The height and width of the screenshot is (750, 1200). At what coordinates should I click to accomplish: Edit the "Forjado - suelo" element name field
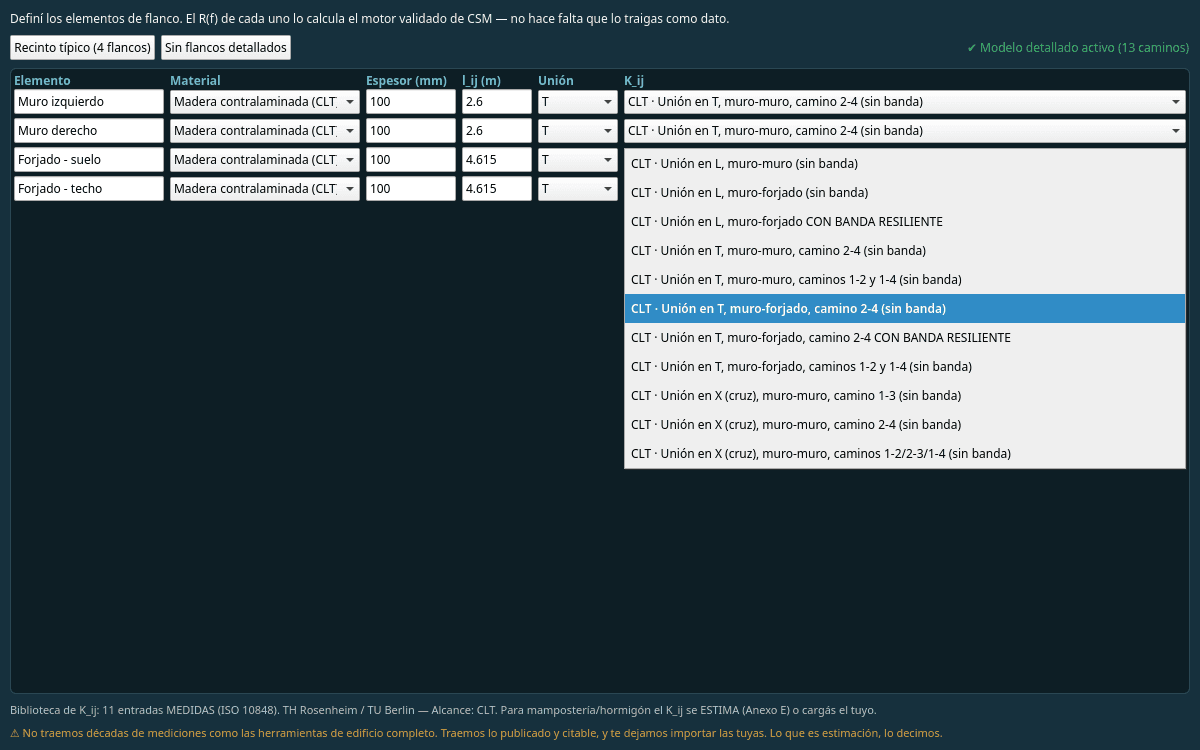point(89,160)
